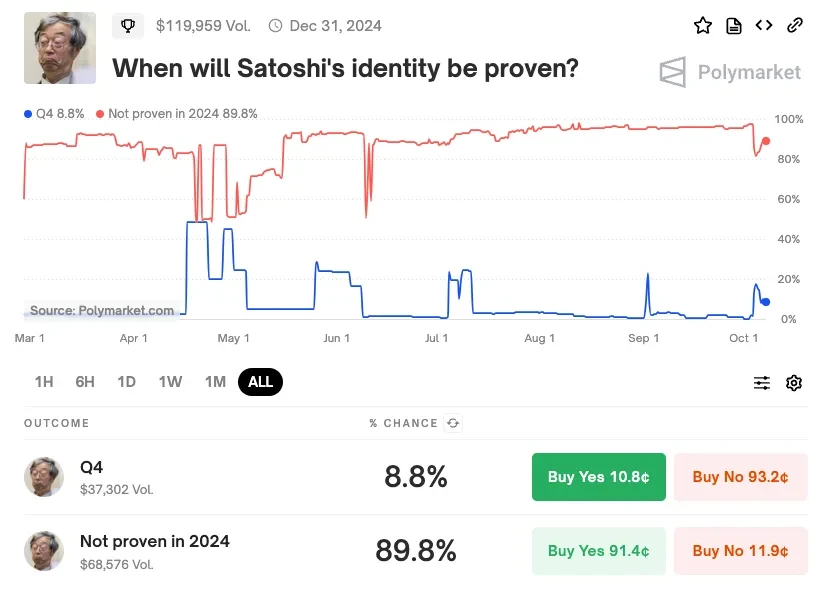This screenshot has height=595, width=832.
Task: Click the blue Q4 legend dot
Action: [28, 114]
